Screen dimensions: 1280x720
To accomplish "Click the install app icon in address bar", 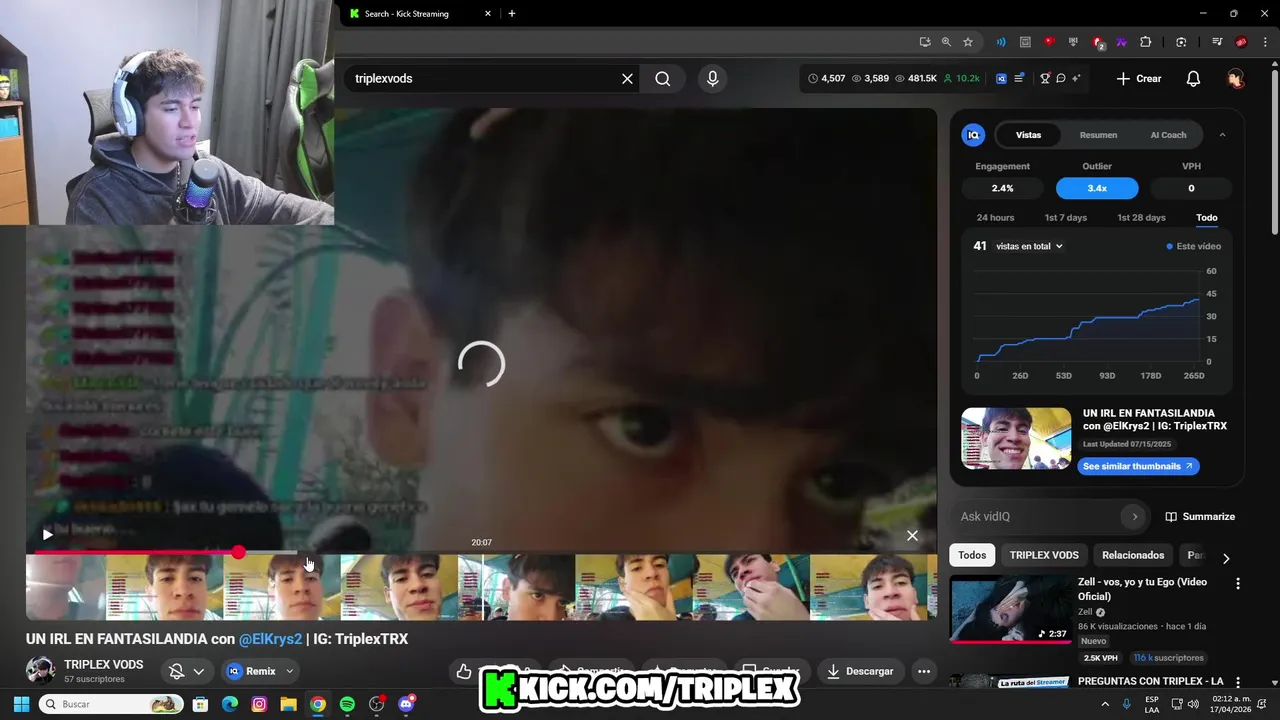I will 925,42.
